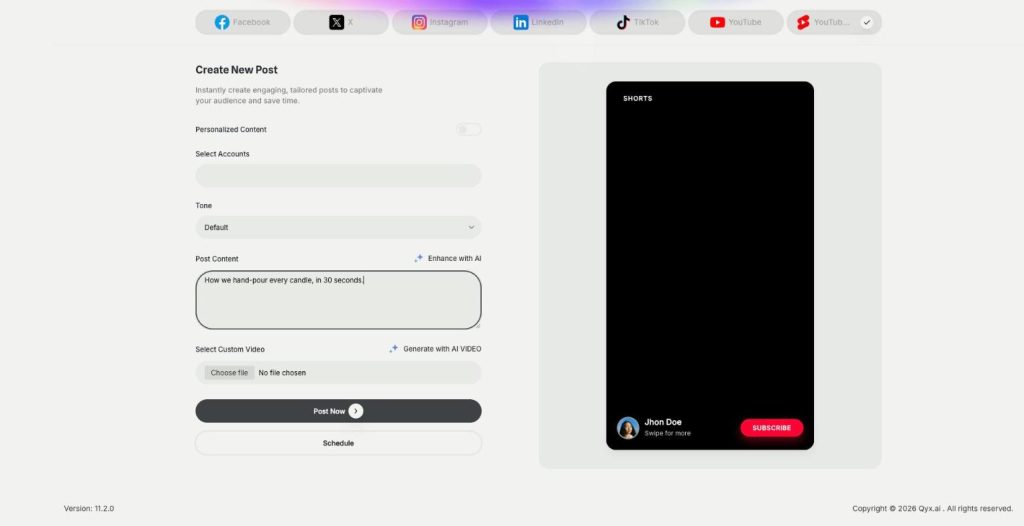
Task: Click the YouTube Shorts logo icon
Action: 803,22
